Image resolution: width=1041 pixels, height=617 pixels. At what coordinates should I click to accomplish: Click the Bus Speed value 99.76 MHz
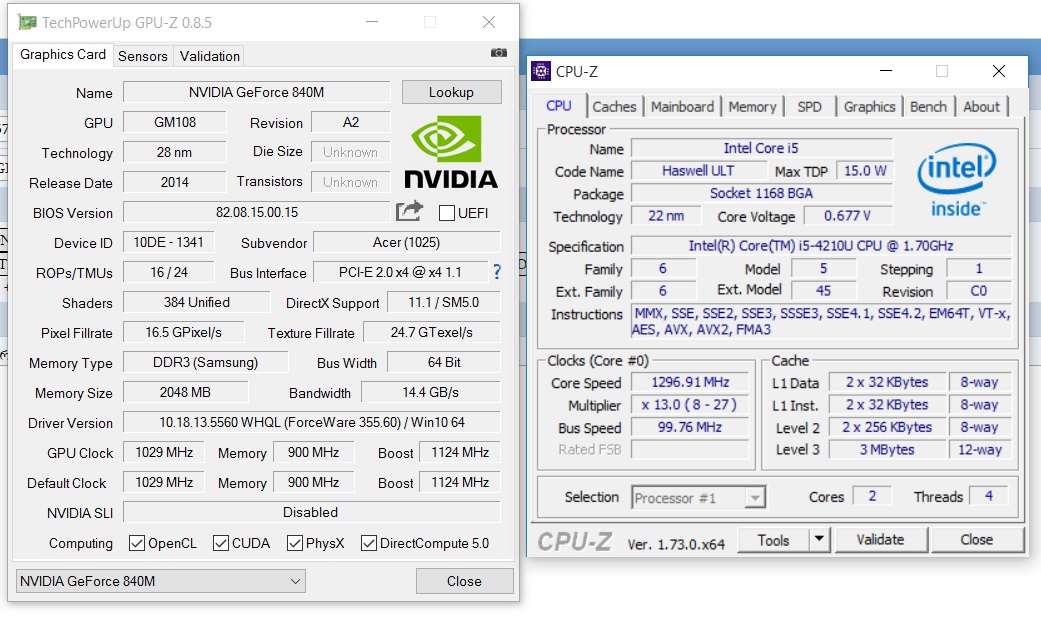690,427
